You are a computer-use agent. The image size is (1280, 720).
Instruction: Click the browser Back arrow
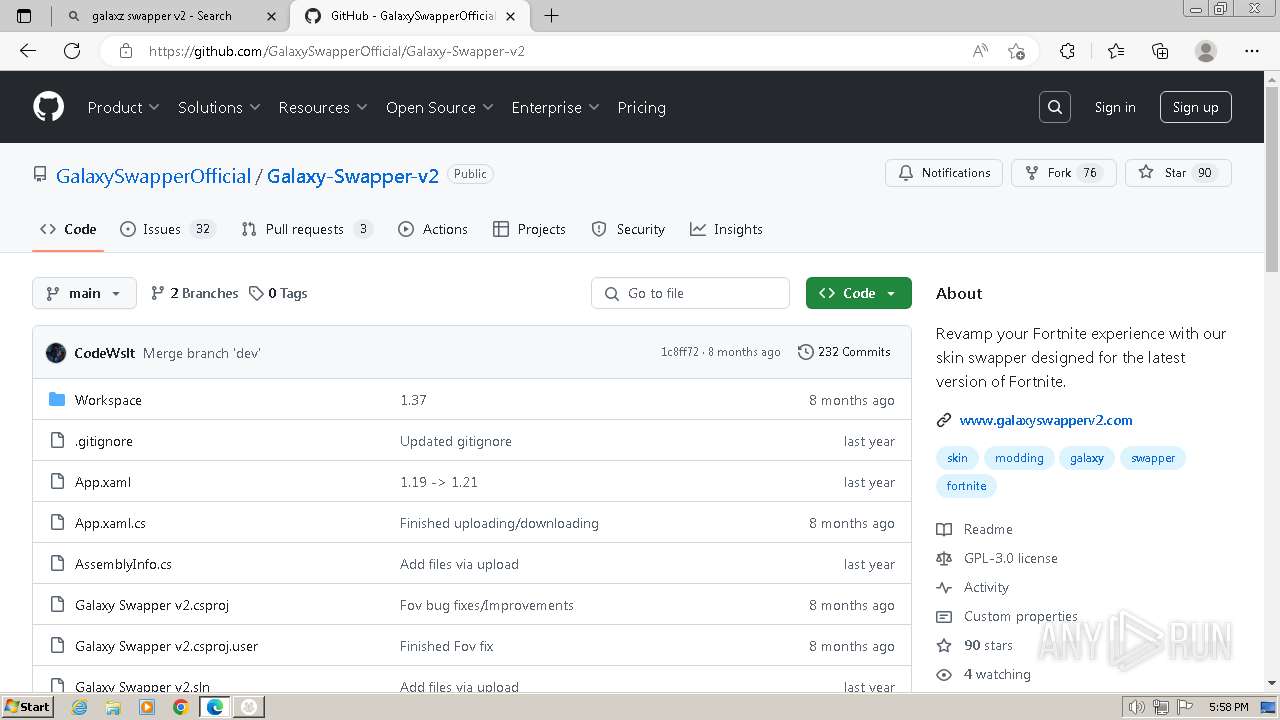(28, 51)
